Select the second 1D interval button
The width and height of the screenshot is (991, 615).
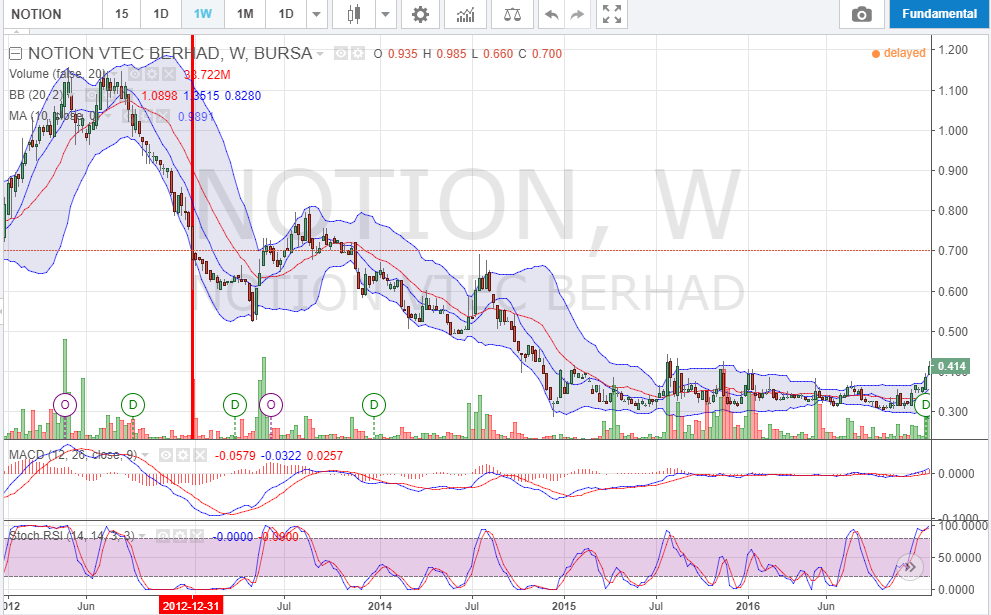(286, 14)
